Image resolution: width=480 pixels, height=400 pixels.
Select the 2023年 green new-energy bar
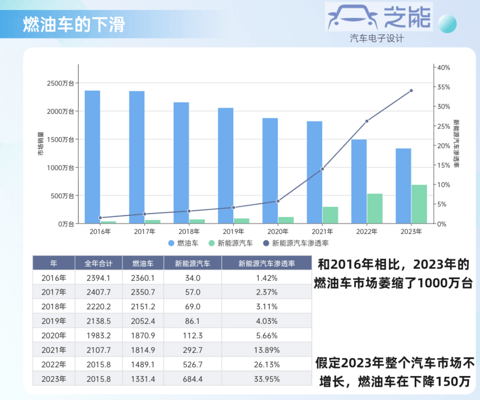[419, 204]
